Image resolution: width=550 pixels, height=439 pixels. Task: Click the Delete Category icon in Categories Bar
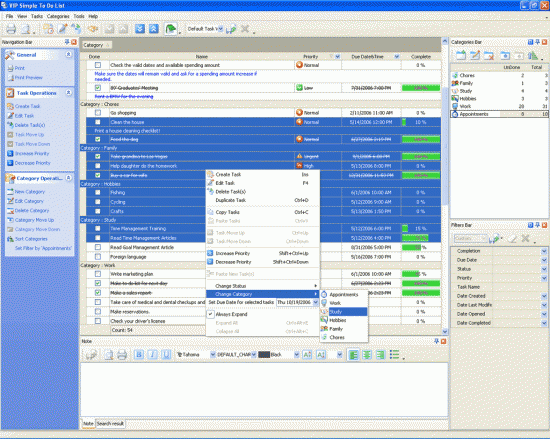point(489,55)
